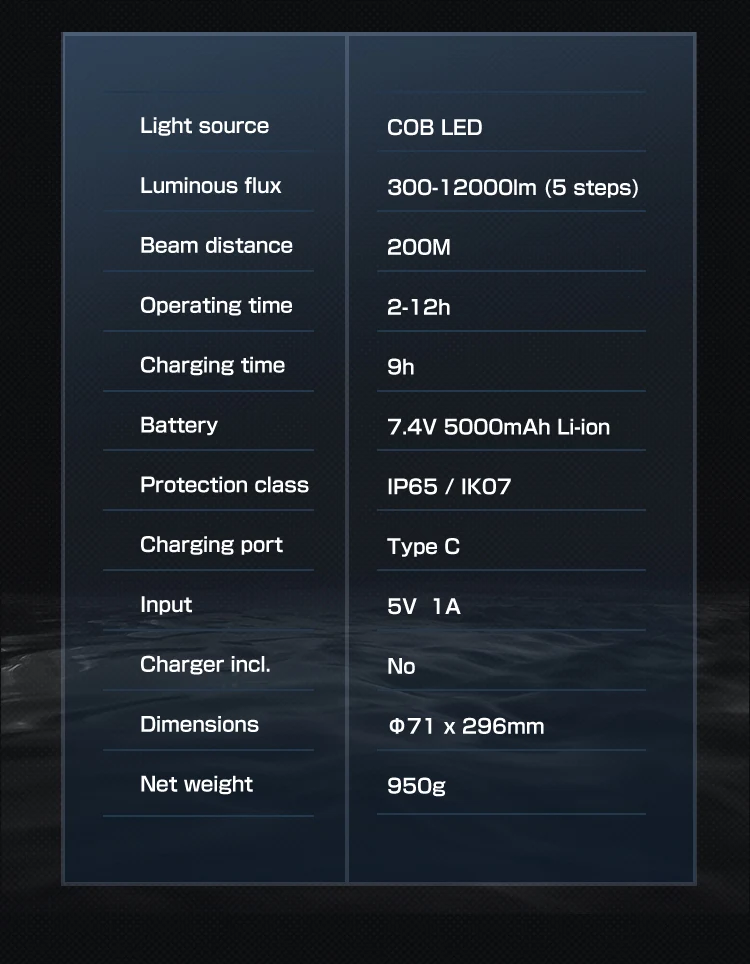The image size is (750, 964).
Task: Click the Light source label
Action: [204, 126]
